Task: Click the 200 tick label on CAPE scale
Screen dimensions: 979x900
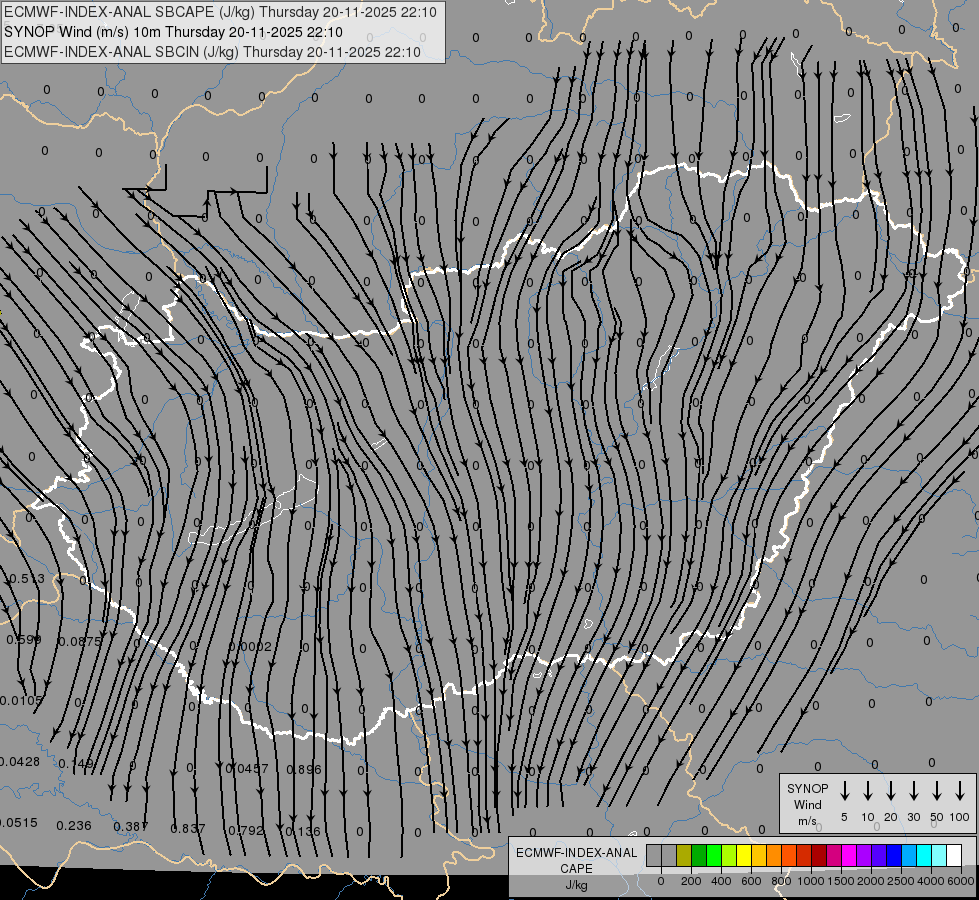Action: [691, 881]
